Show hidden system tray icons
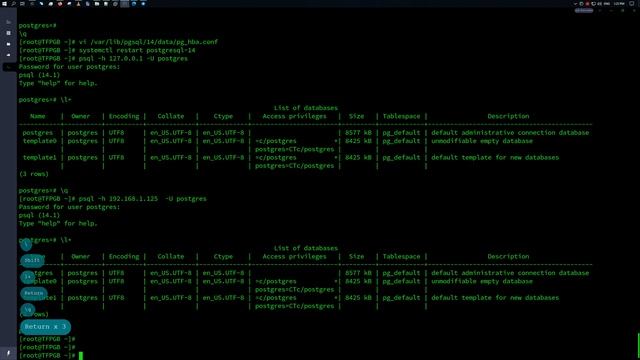Screen dimensions: 640x360 pos(575,4)
